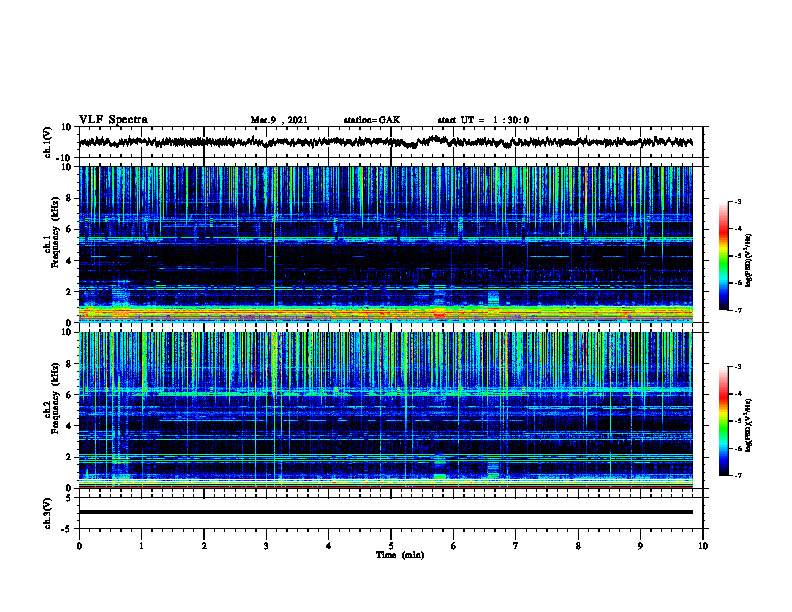Click the flat black ch.3 trace line
Viewport: 792px width, 612px height.
tap(385, 512)
